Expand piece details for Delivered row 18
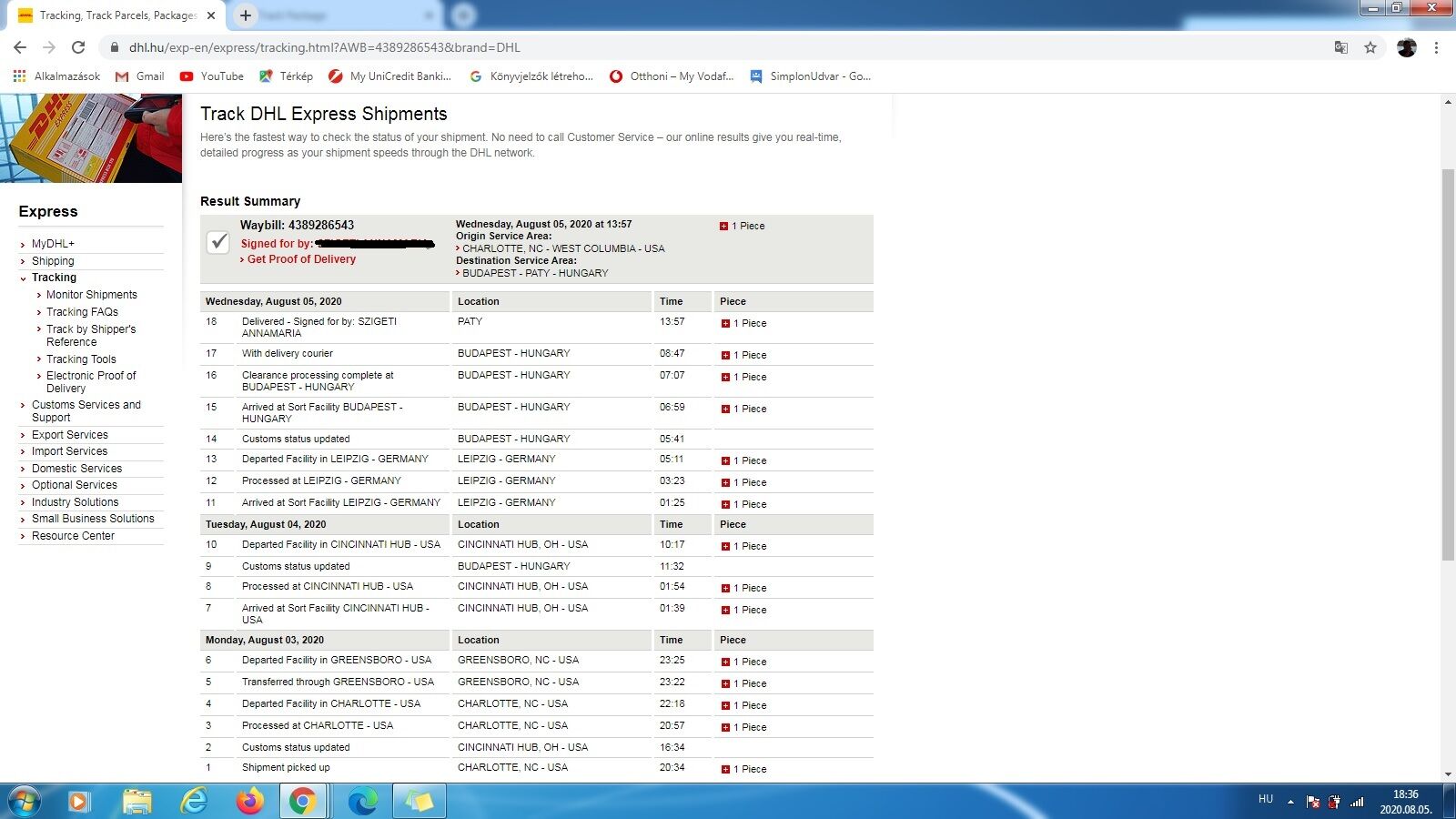Screen dimensions: 1456x819 tap(725, 323)
